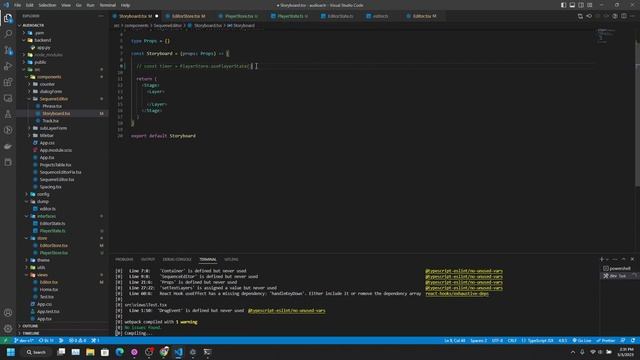Maximize terminal panel with the chevron-up icon

(x=624, y=259)
